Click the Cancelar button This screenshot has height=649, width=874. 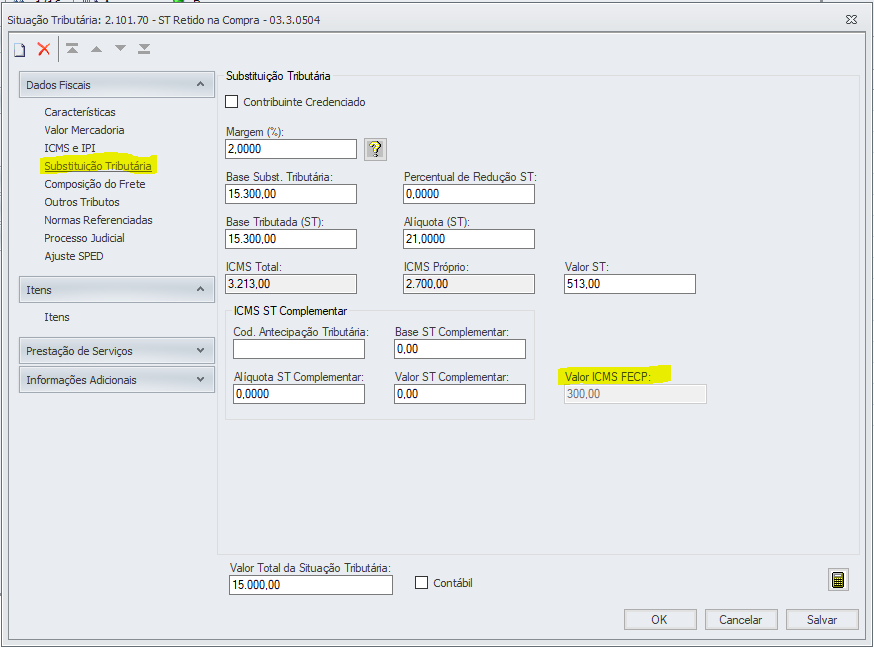click(741, 620)
